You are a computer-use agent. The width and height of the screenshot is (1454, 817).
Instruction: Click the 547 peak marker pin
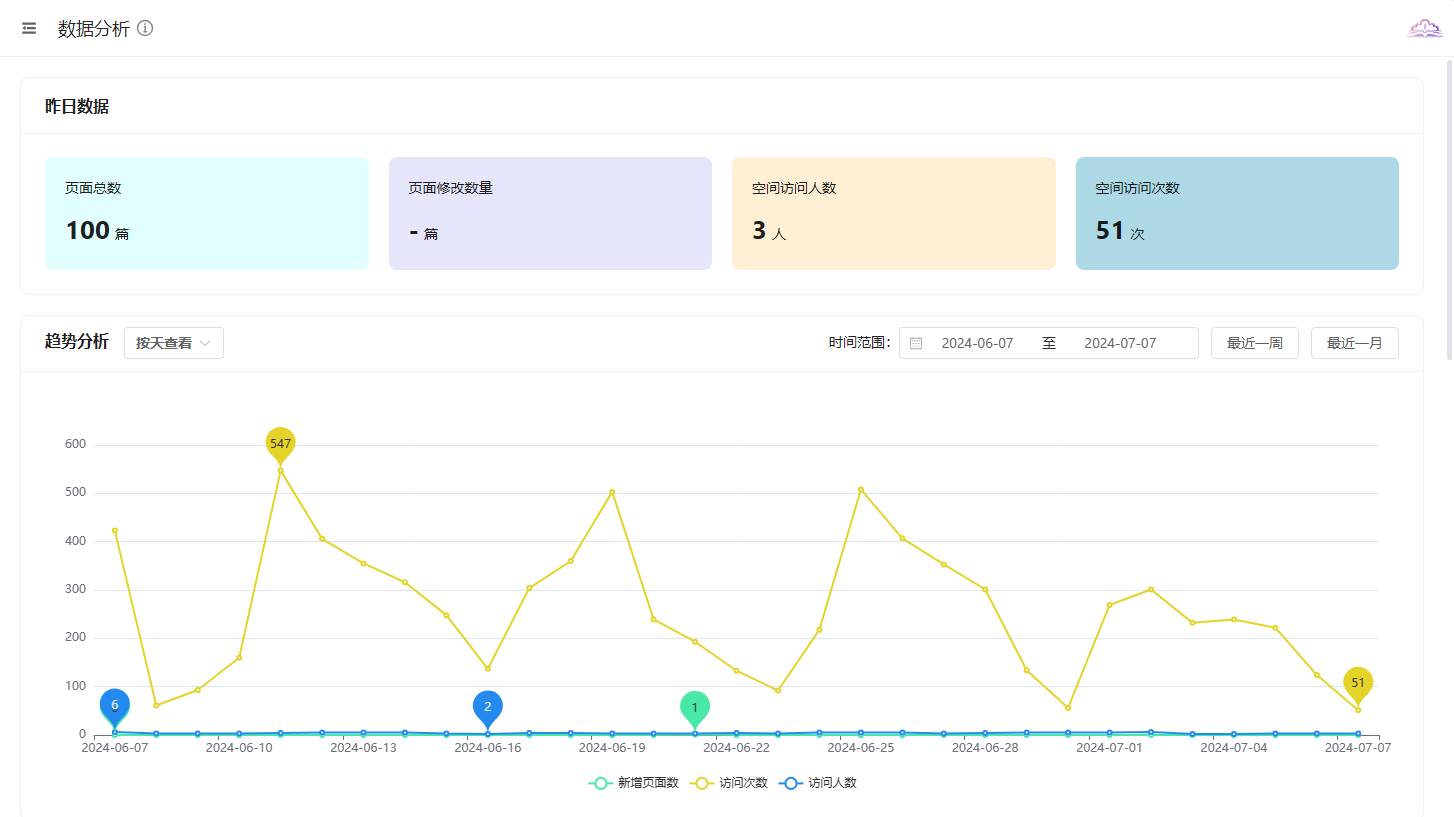280,445
